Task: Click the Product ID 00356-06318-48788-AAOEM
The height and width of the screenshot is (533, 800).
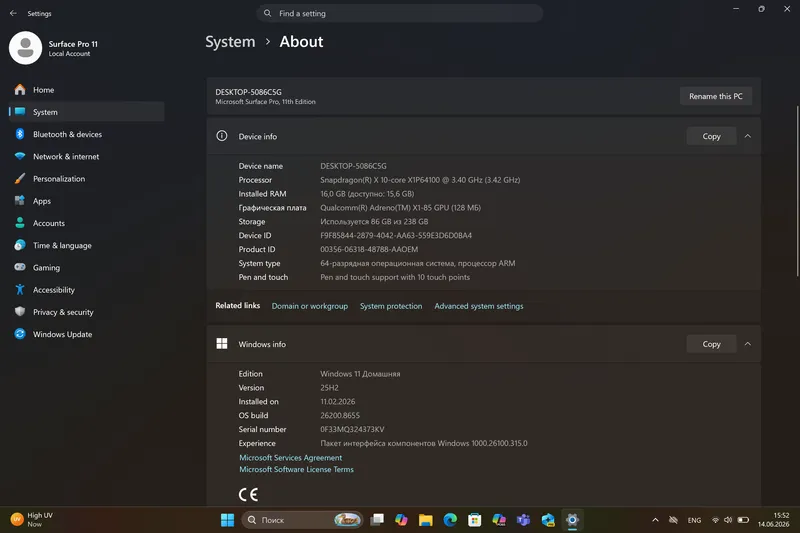Action: [369, 249]
